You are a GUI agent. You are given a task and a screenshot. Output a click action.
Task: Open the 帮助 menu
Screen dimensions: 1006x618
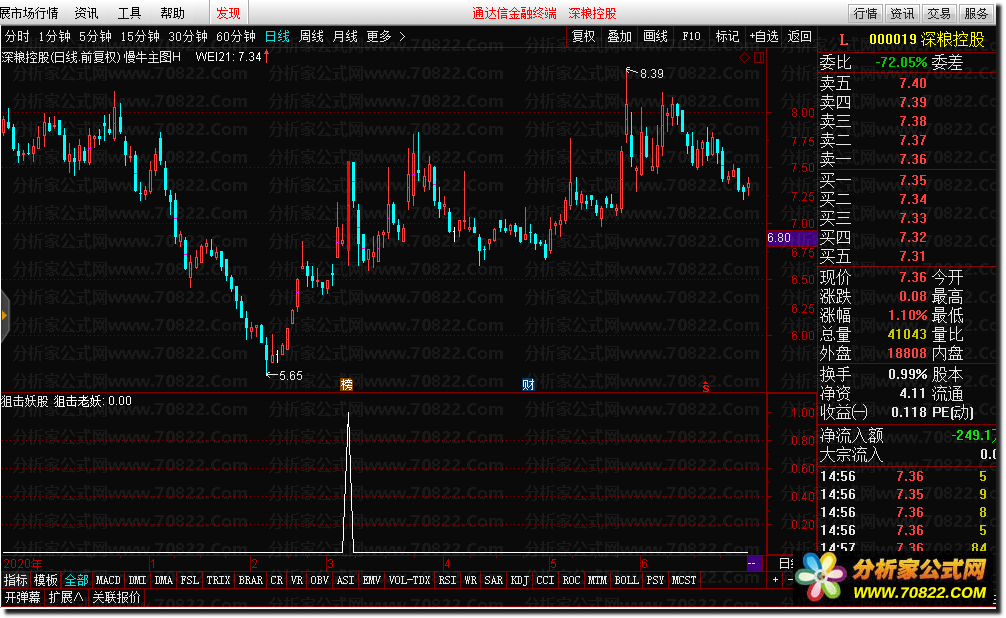(172, 13)
